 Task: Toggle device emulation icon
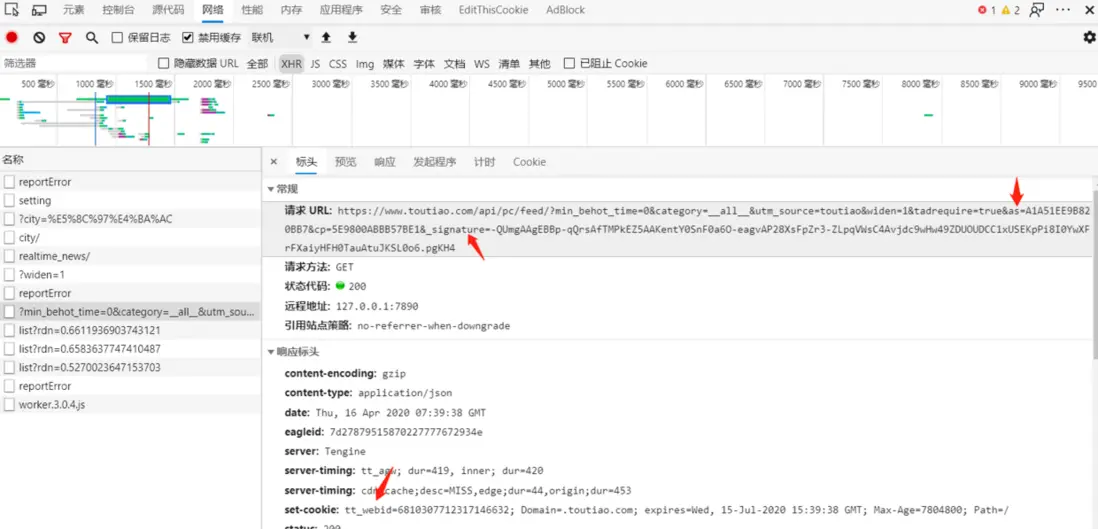[x=39, y=10]
